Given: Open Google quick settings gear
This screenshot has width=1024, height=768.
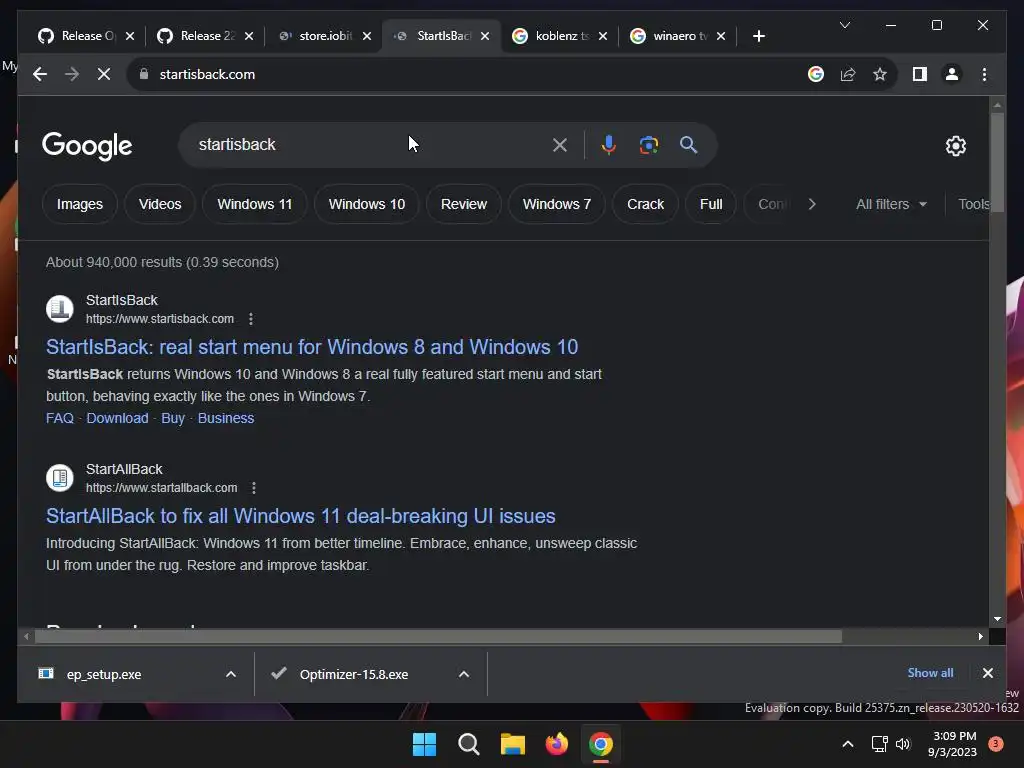Looking at the screenshot, I should pyautogui.click(x=955, y=146).
